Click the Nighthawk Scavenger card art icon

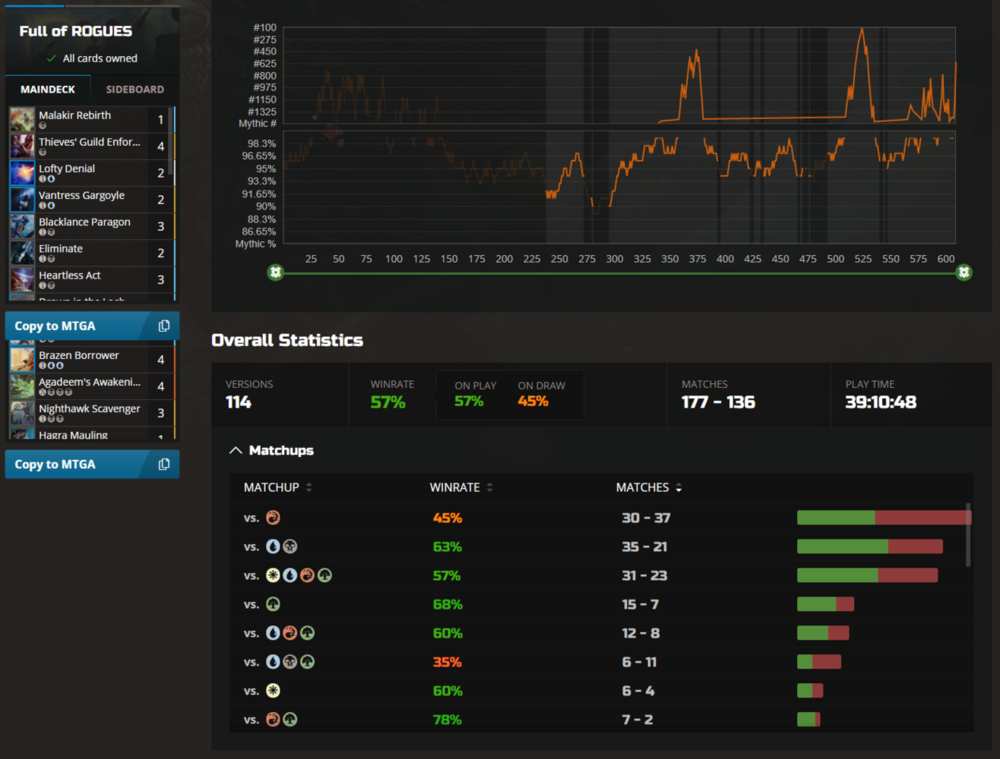[x=22, y=413]
